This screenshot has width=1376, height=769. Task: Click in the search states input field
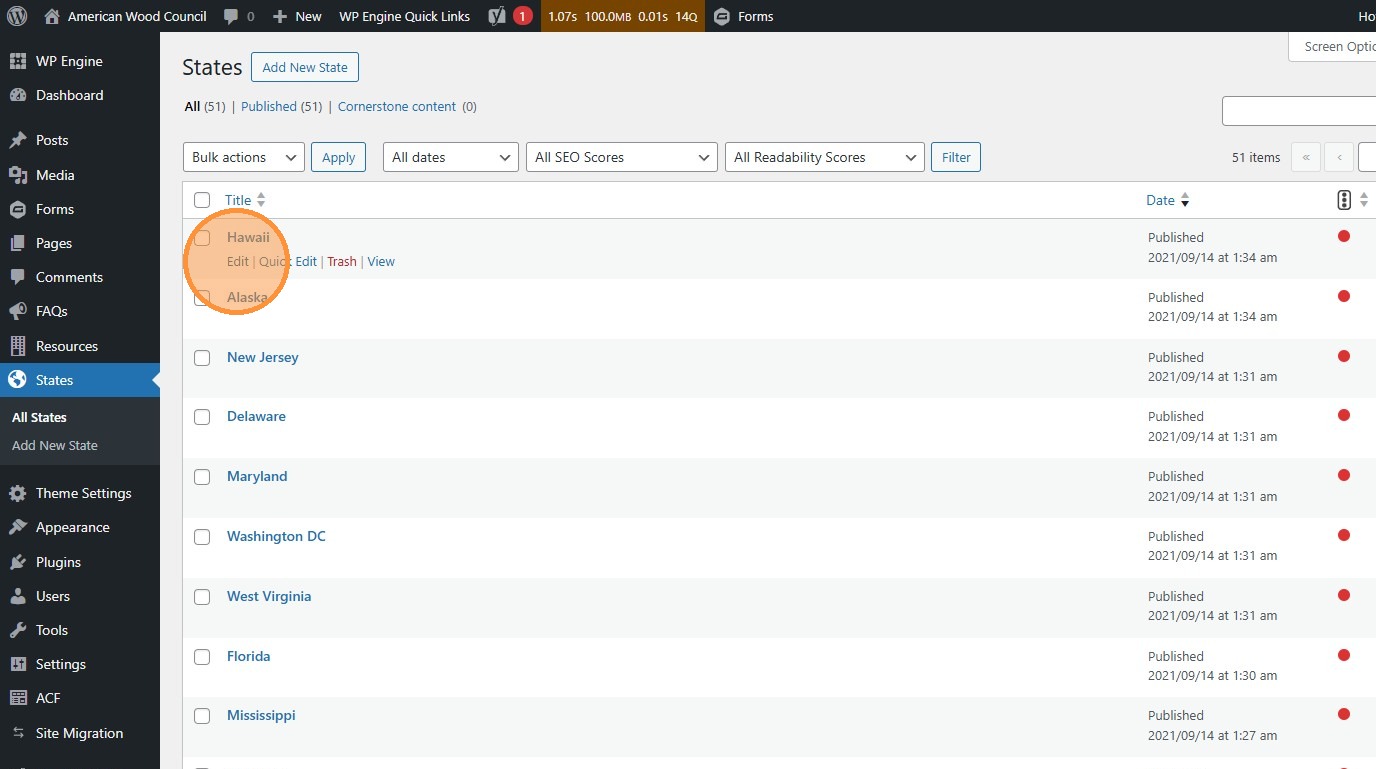click(x=1299, y=111)
